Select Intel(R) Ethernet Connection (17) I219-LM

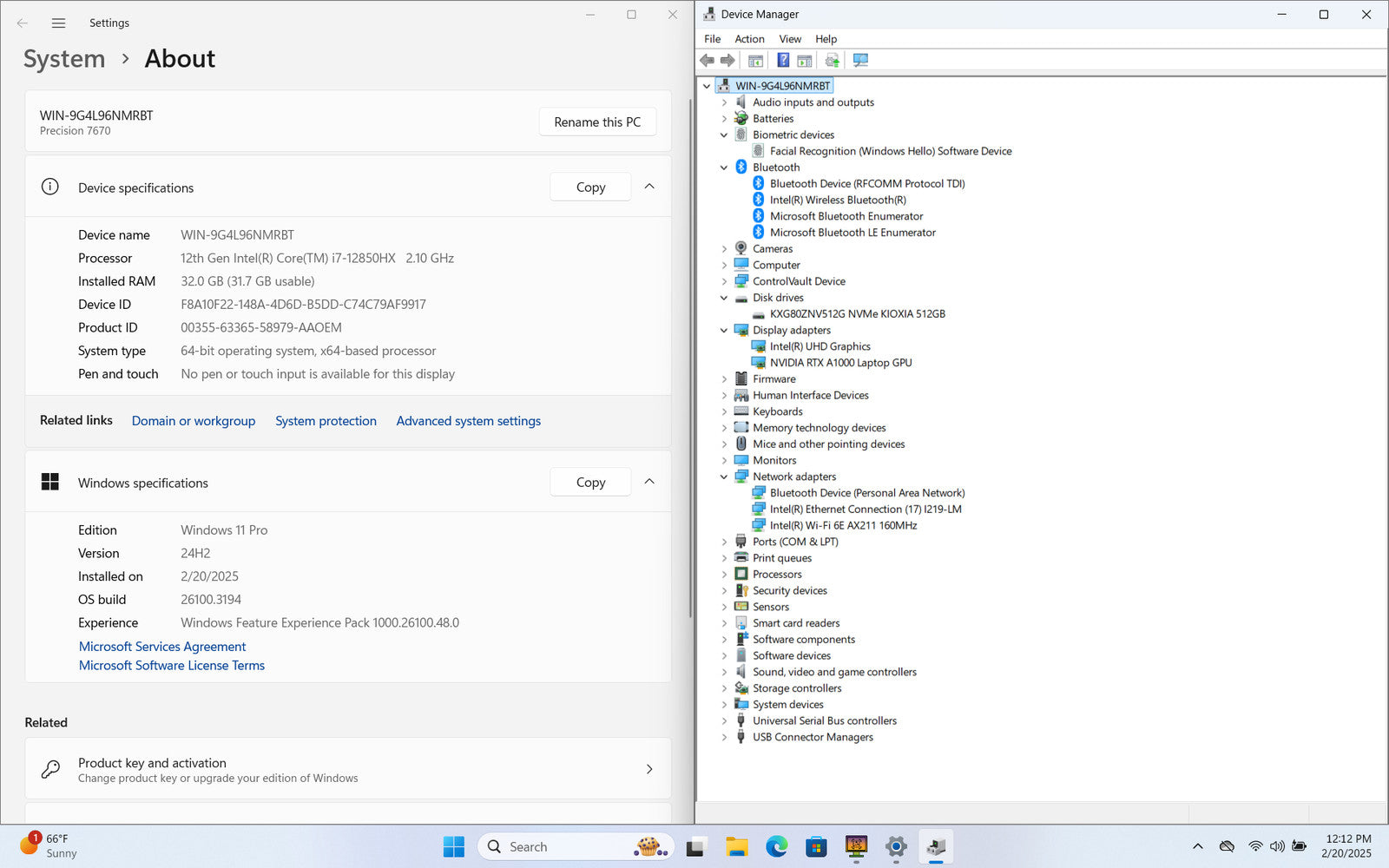pyautogui.click(x=866, y=510)
